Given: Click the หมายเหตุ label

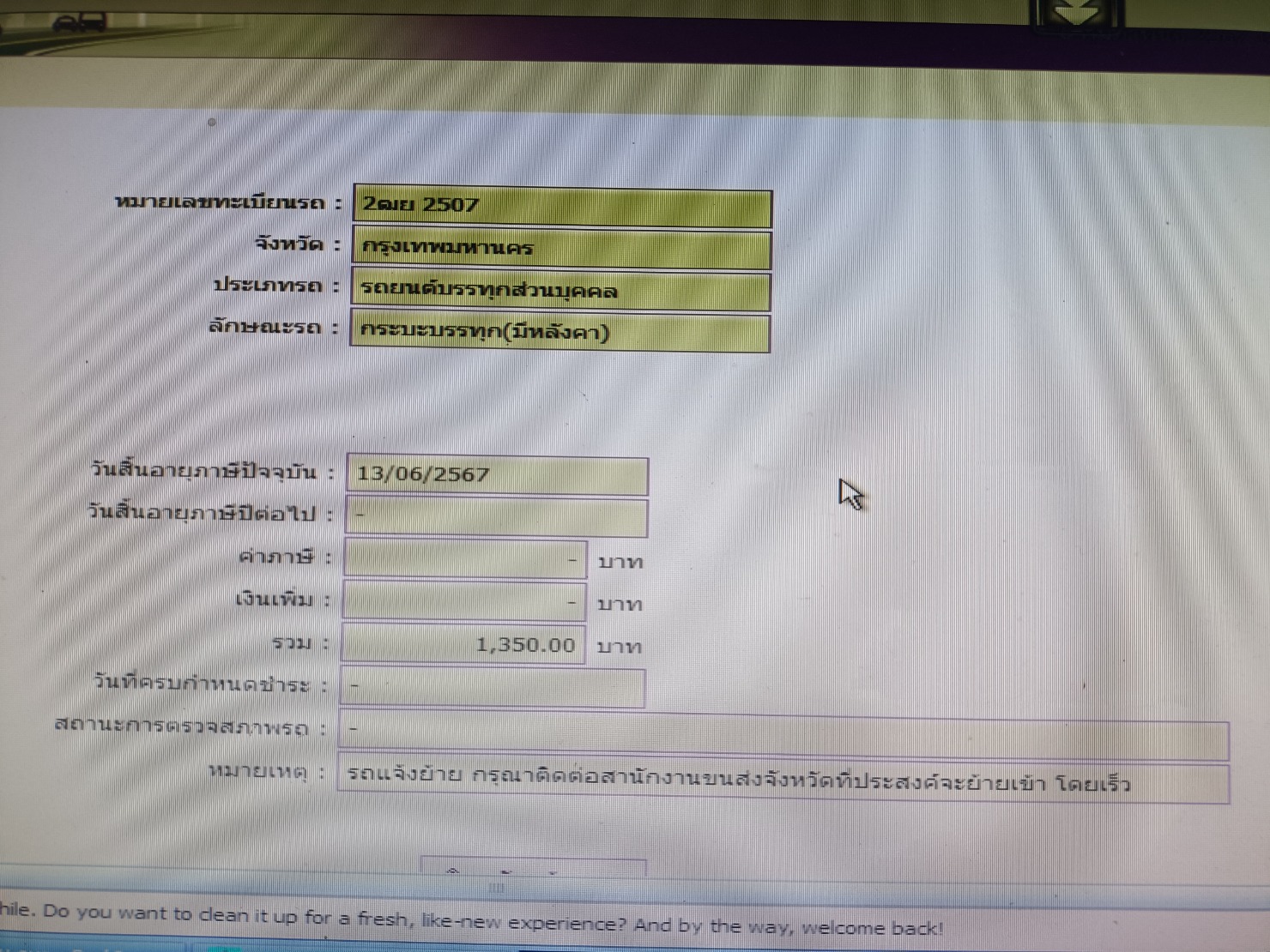Looking at the screenshot, I should [266, 771].
